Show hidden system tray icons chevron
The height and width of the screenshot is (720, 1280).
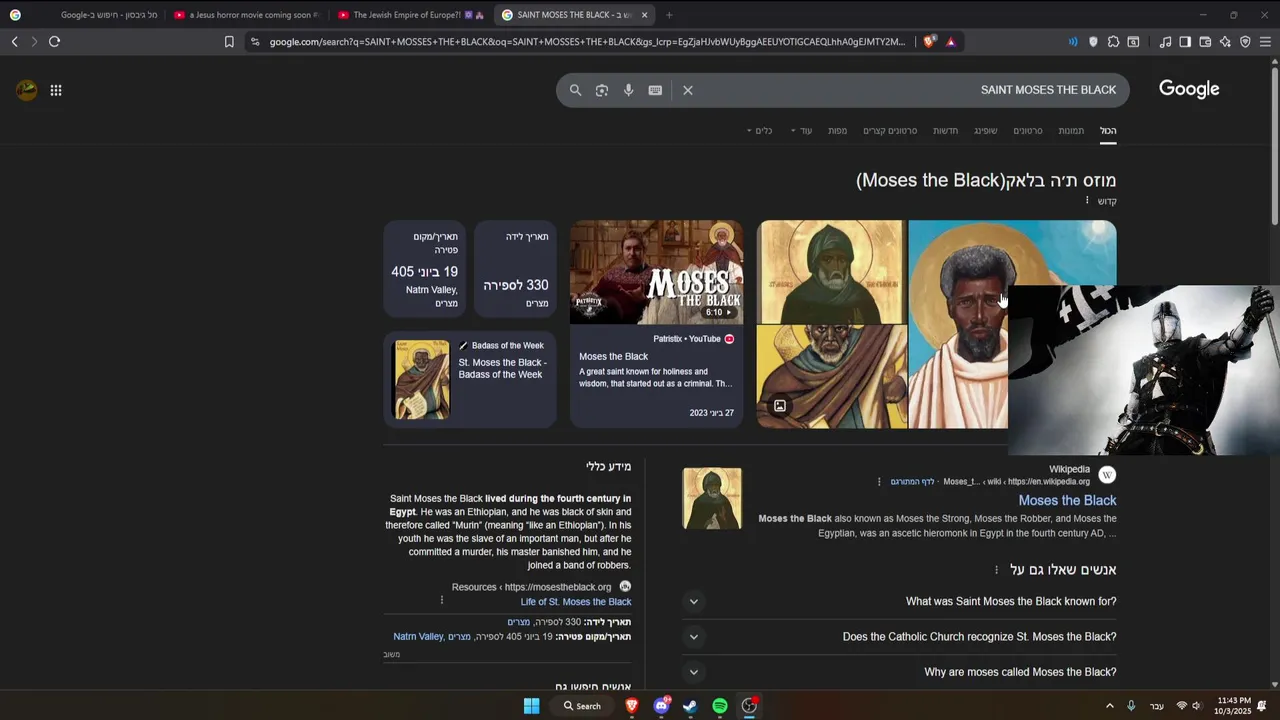1109,706
